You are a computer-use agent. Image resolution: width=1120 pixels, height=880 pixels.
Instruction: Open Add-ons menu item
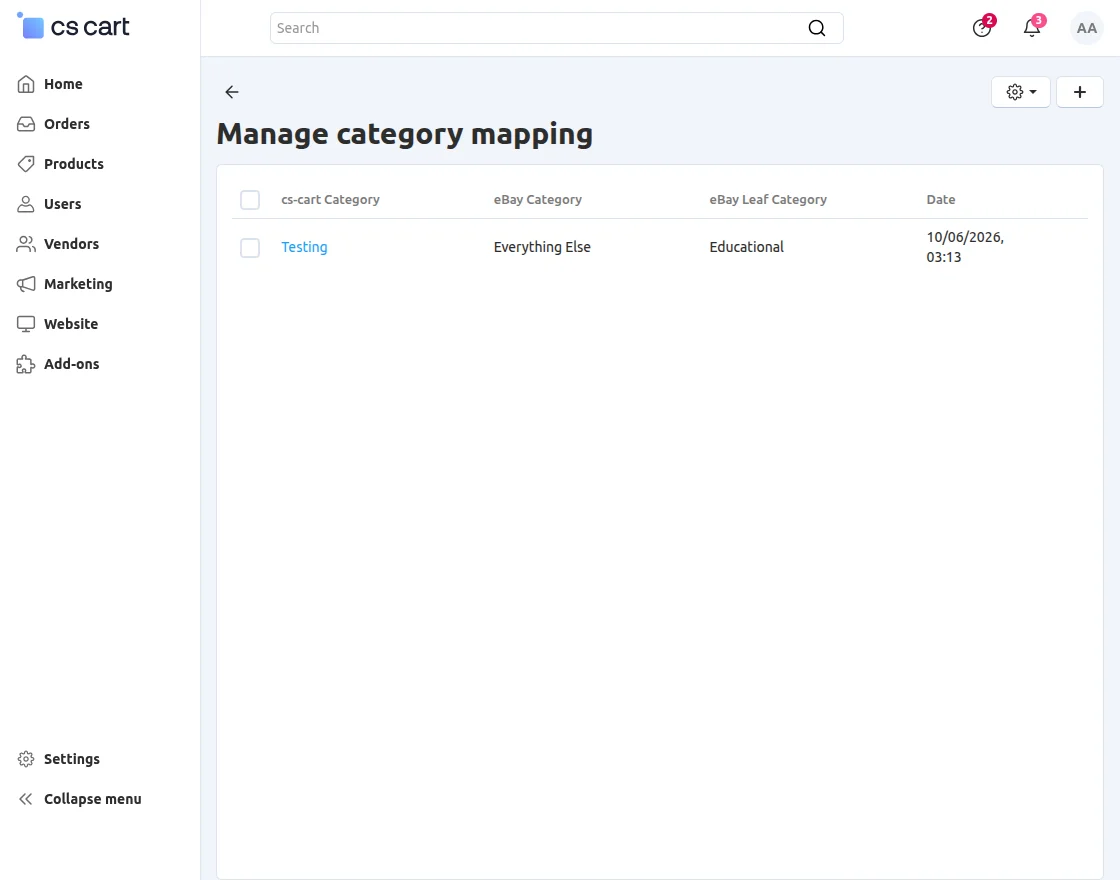coord(71,364)
